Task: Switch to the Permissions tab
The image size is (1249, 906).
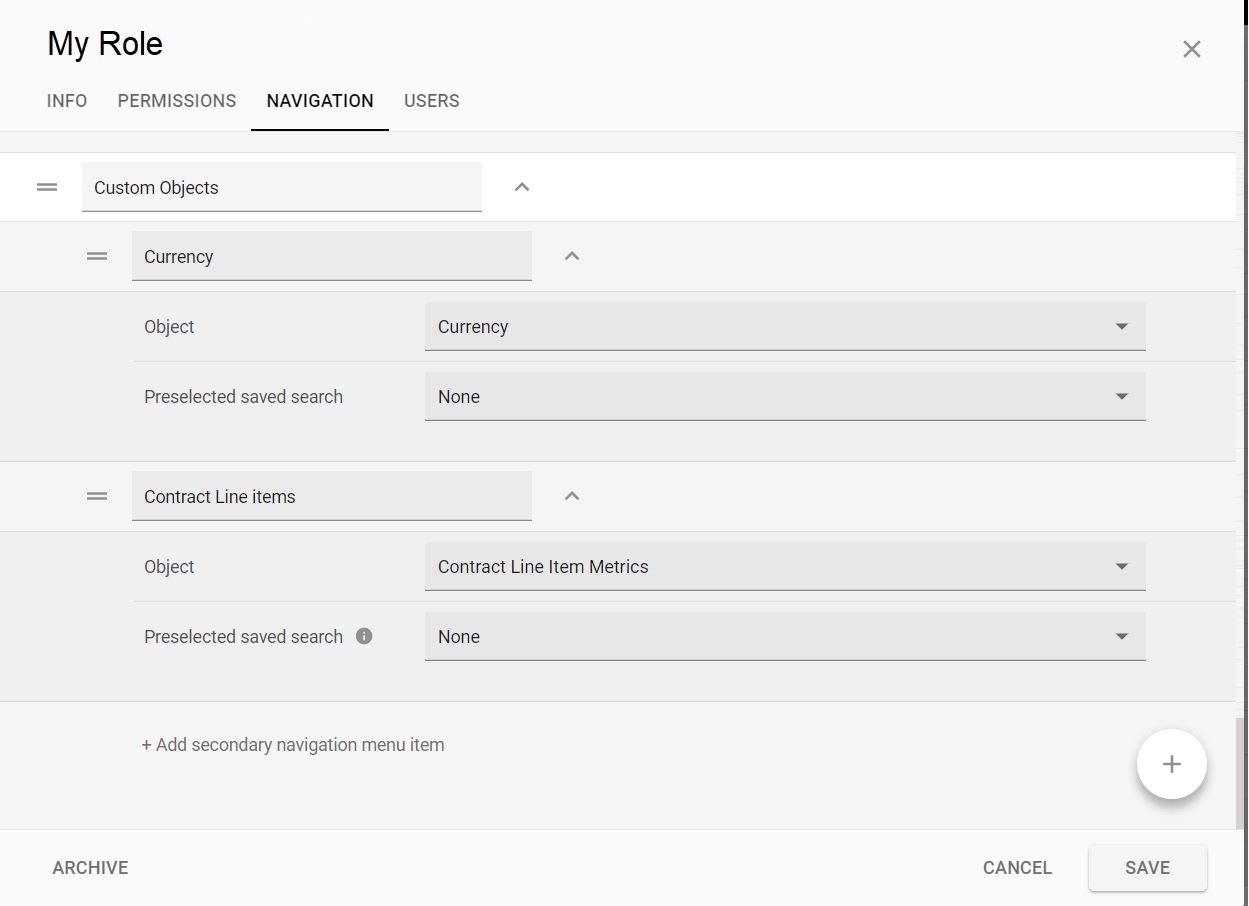Action: pyautogui.click(x=177, y=101)
